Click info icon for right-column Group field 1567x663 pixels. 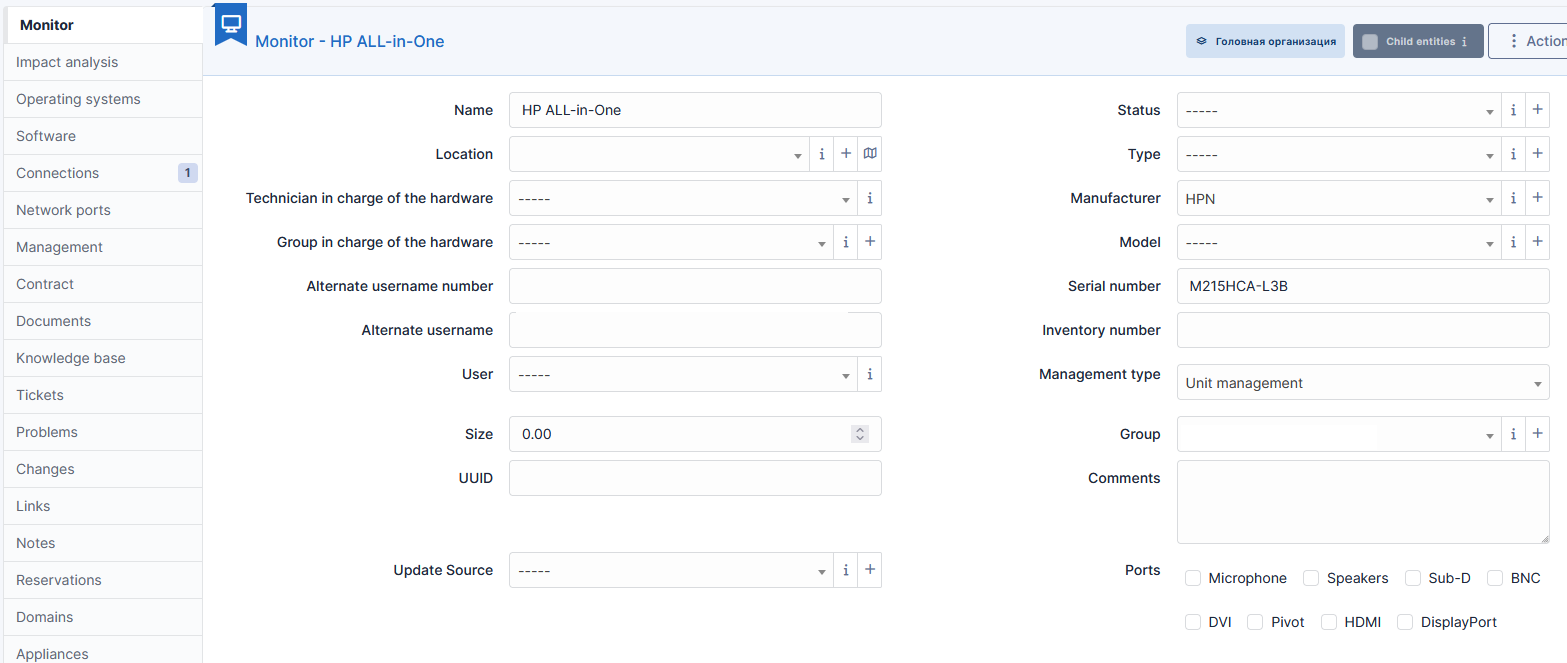tap(1514, 434)
